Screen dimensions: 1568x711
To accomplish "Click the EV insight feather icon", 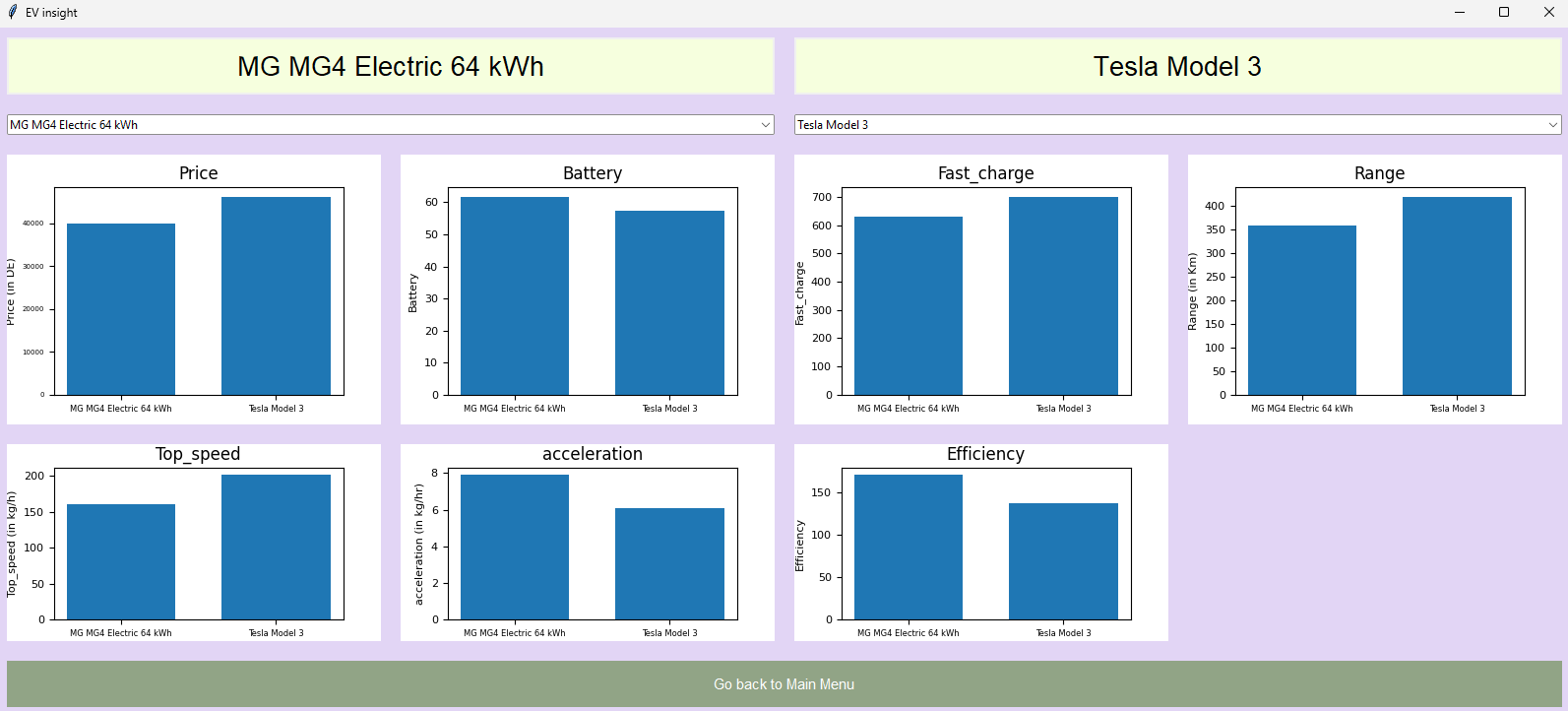I will coord(13,12).
